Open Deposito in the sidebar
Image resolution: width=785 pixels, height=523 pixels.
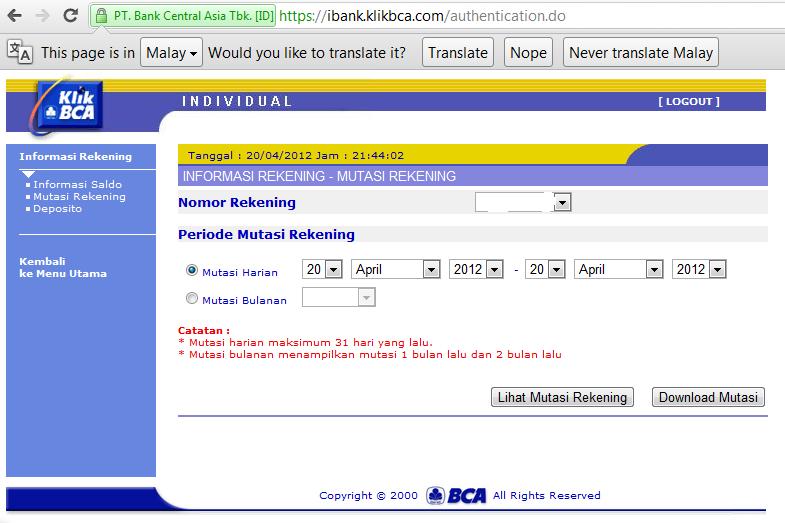(x=57, y=208)
